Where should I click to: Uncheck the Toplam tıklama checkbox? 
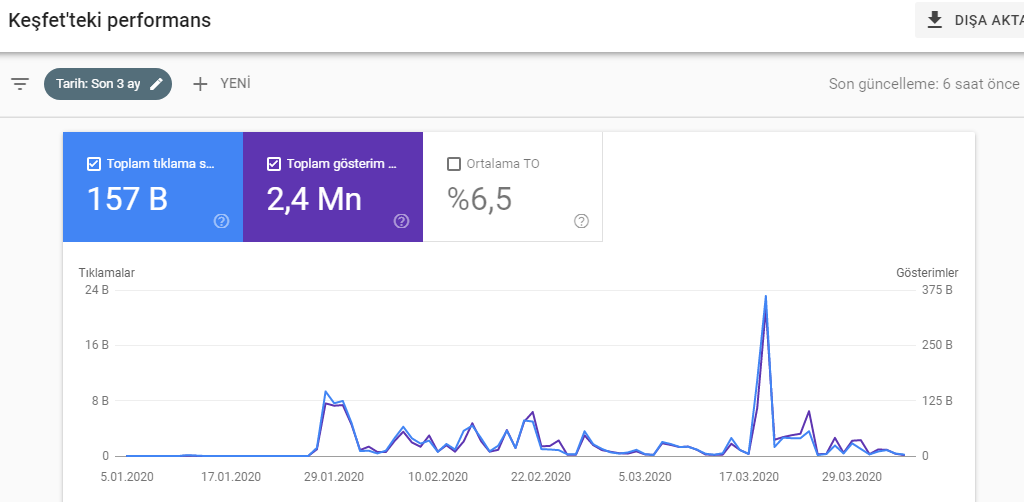click(94, 164)
